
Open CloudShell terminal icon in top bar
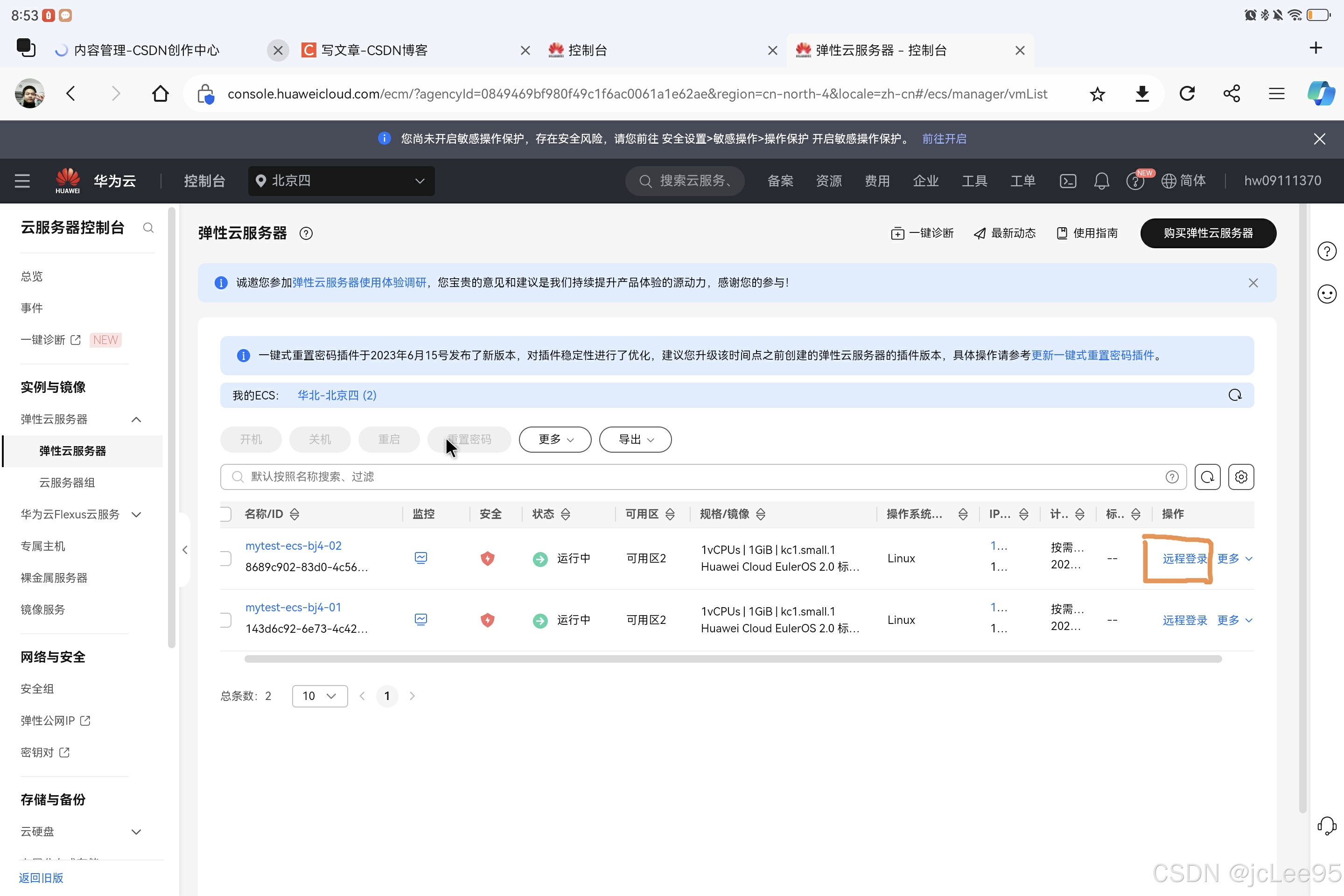1067,181
